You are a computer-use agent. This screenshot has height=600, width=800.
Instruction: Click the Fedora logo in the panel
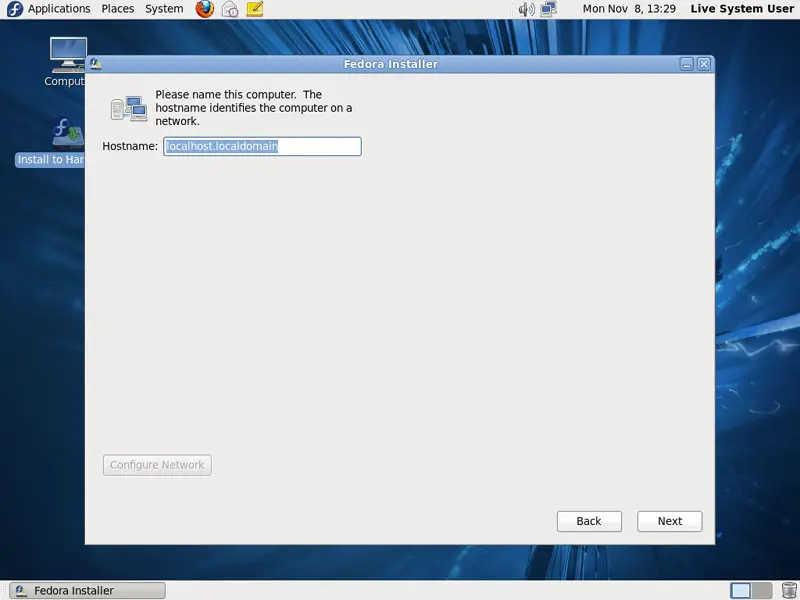click(x=15, y=9)
